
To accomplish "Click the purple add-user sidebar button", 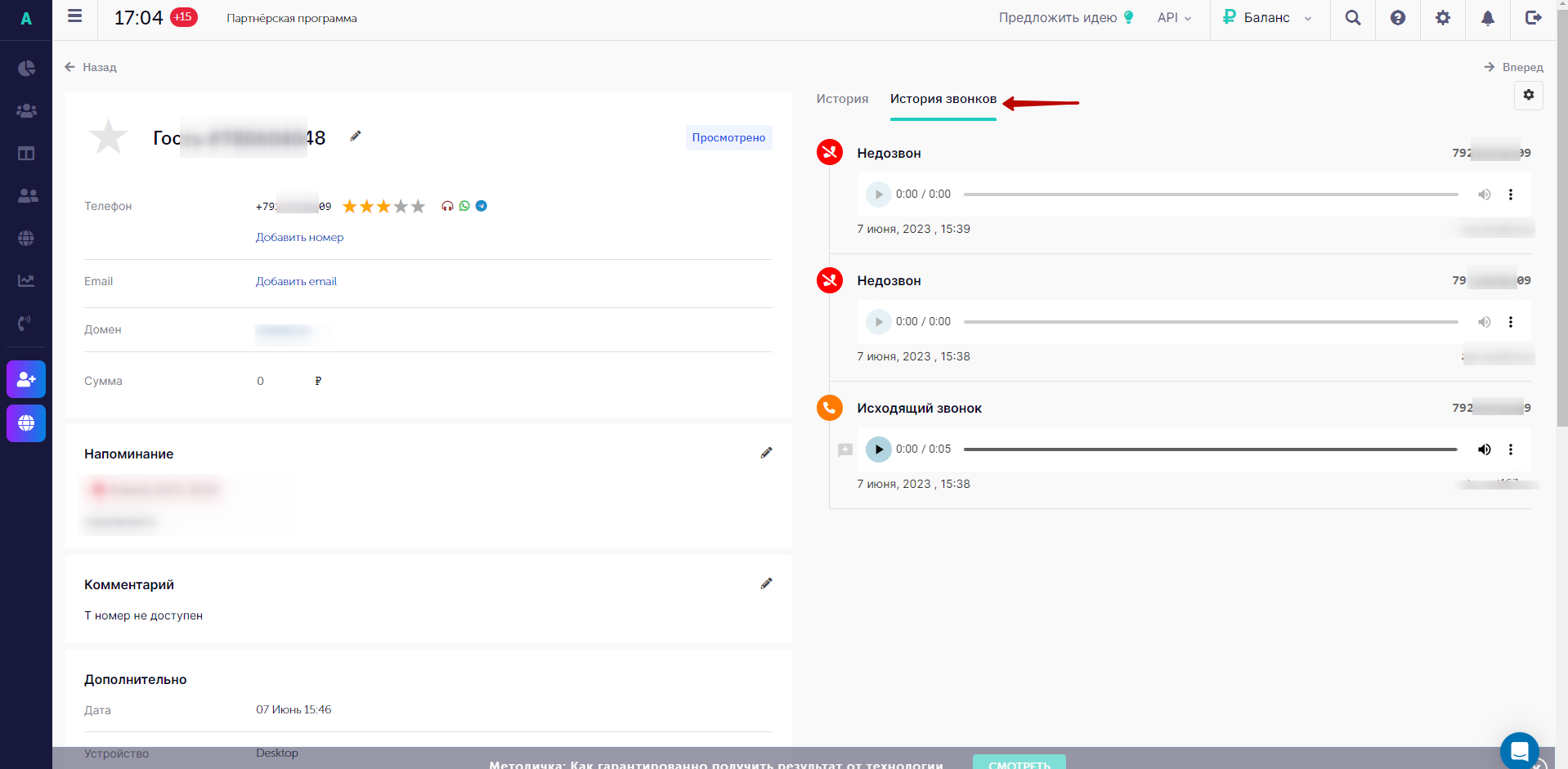I will click(26, 379).
